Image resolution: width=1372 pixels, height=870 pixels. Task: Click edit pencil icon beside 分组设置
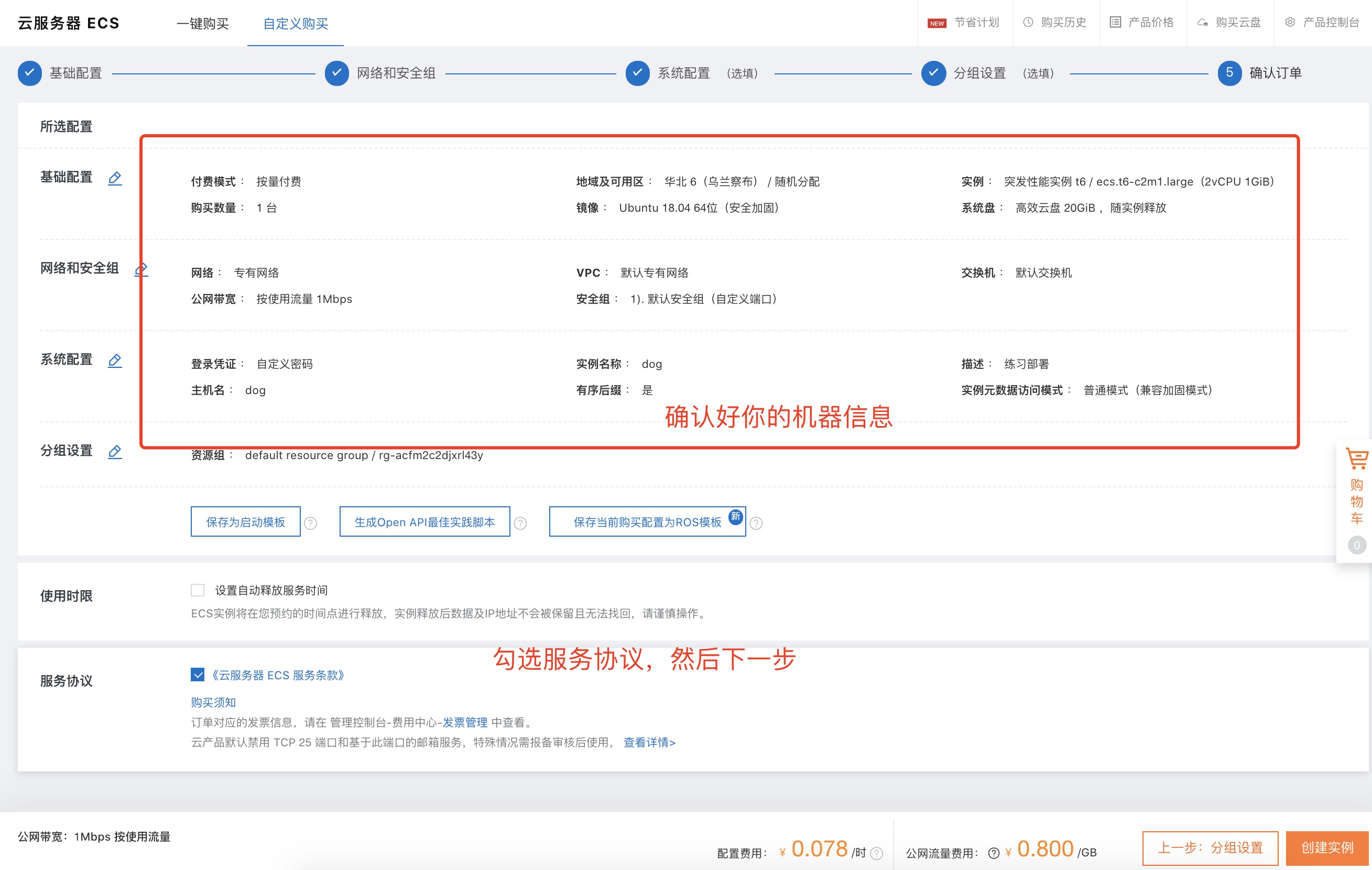pos(115,452)
